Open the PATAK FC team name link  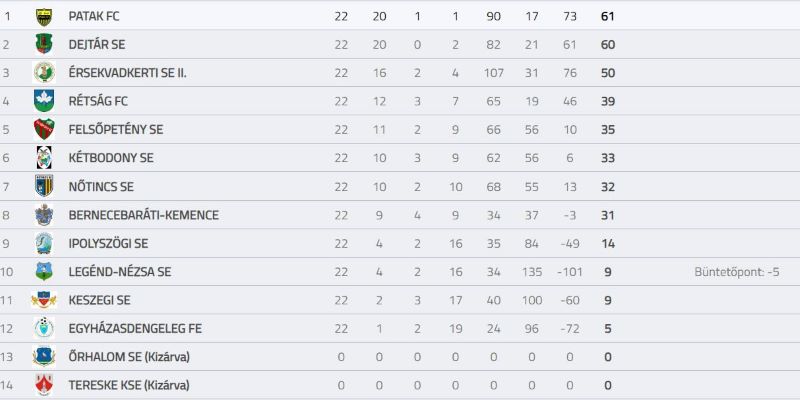click(x=94, y=16)
